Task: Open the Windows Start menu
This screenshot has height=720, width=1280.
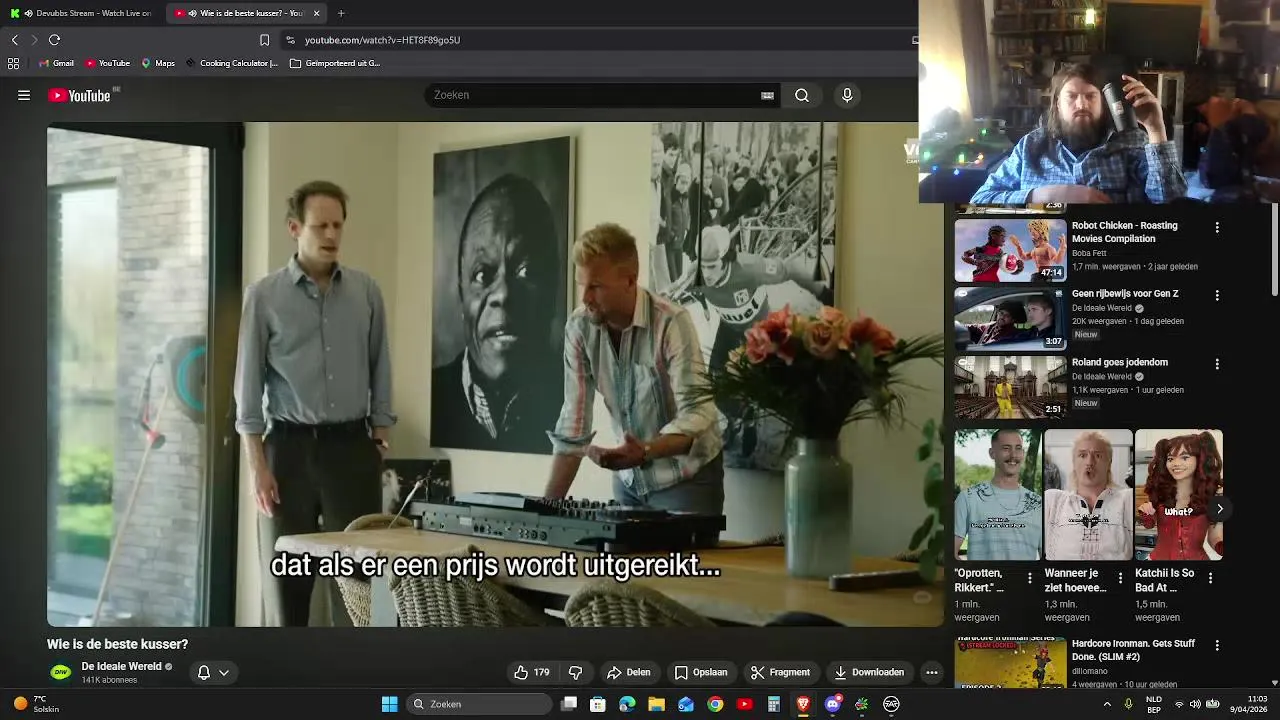Action: (x=389, y=704)
